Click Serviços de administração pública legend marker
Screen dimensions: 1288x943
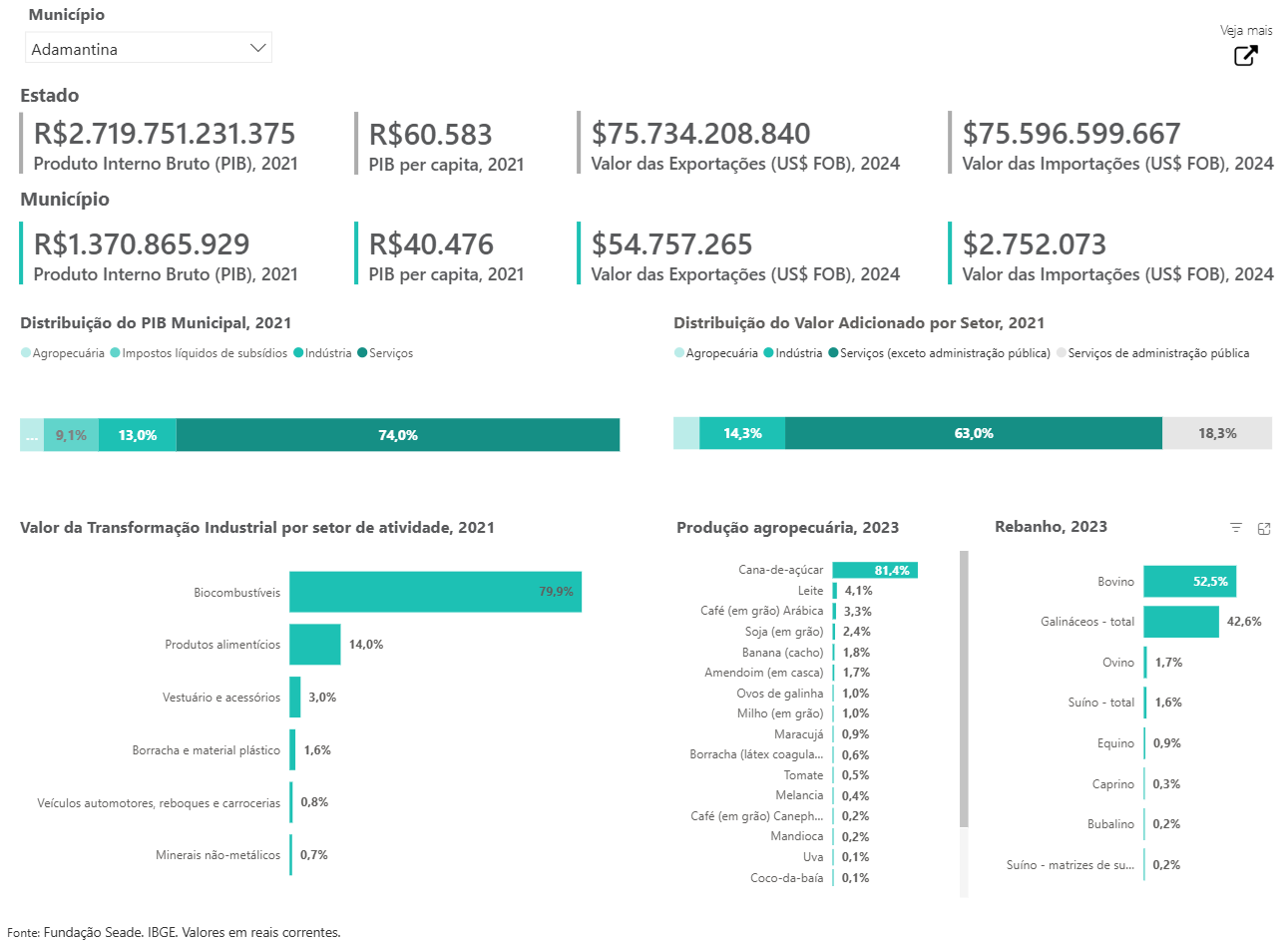(x=1062, y=353)
